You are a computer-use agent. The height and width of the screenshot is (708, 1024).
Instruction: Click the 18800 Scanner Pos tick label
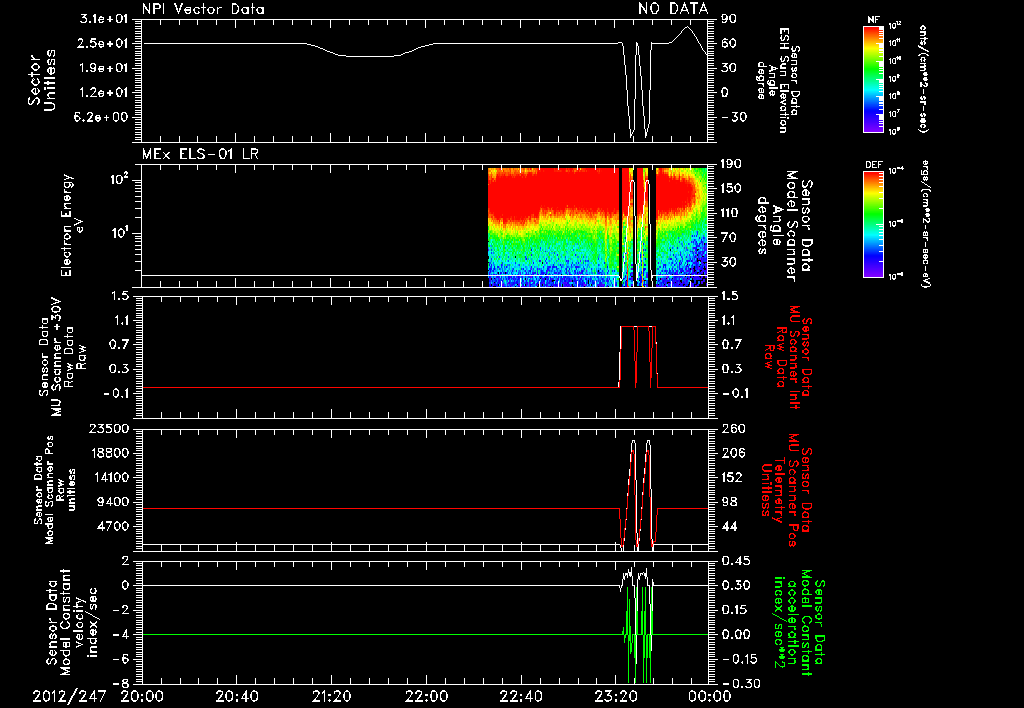click(x=109, y=453)
